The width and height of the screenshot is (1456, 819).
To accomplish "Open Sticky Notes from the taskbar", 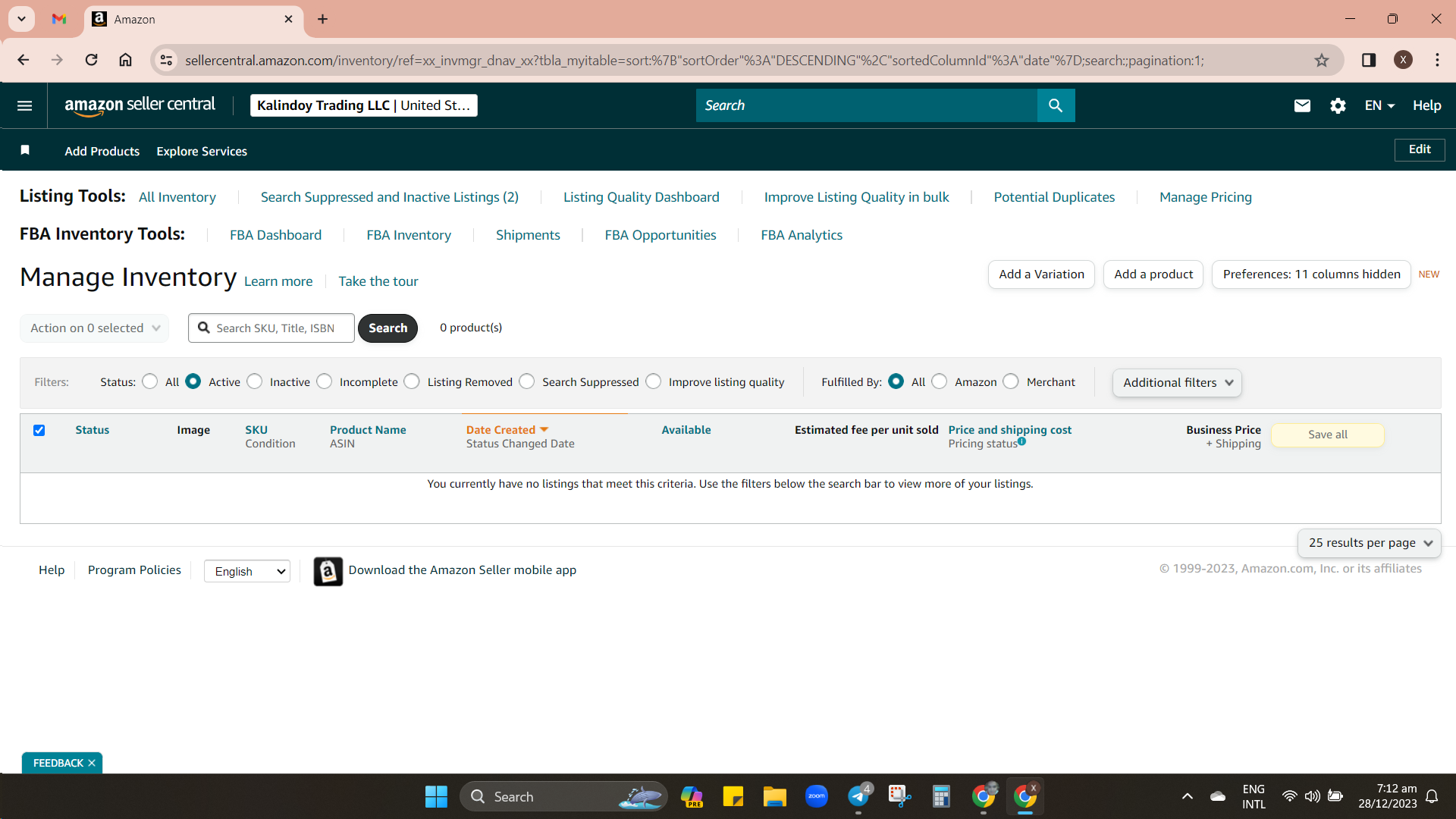I will click(x=733, y=796).
